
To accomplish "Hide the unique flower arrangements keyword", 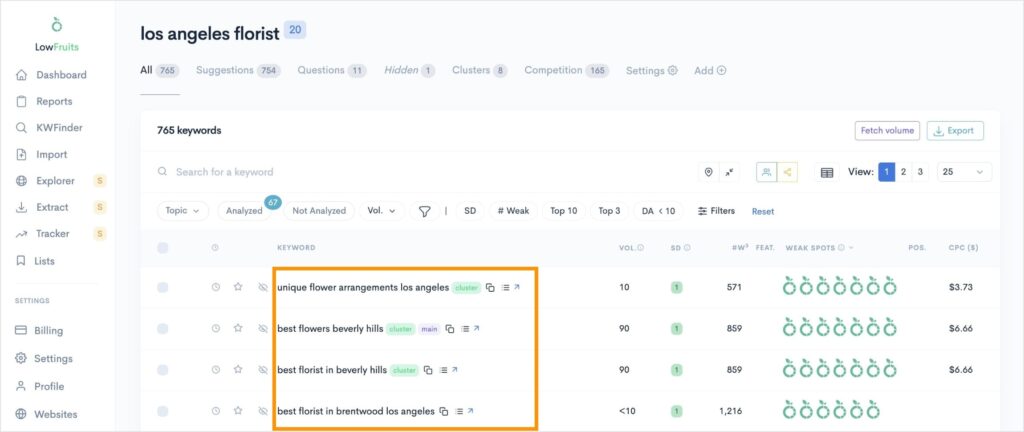I will click(x=263, y=287).
